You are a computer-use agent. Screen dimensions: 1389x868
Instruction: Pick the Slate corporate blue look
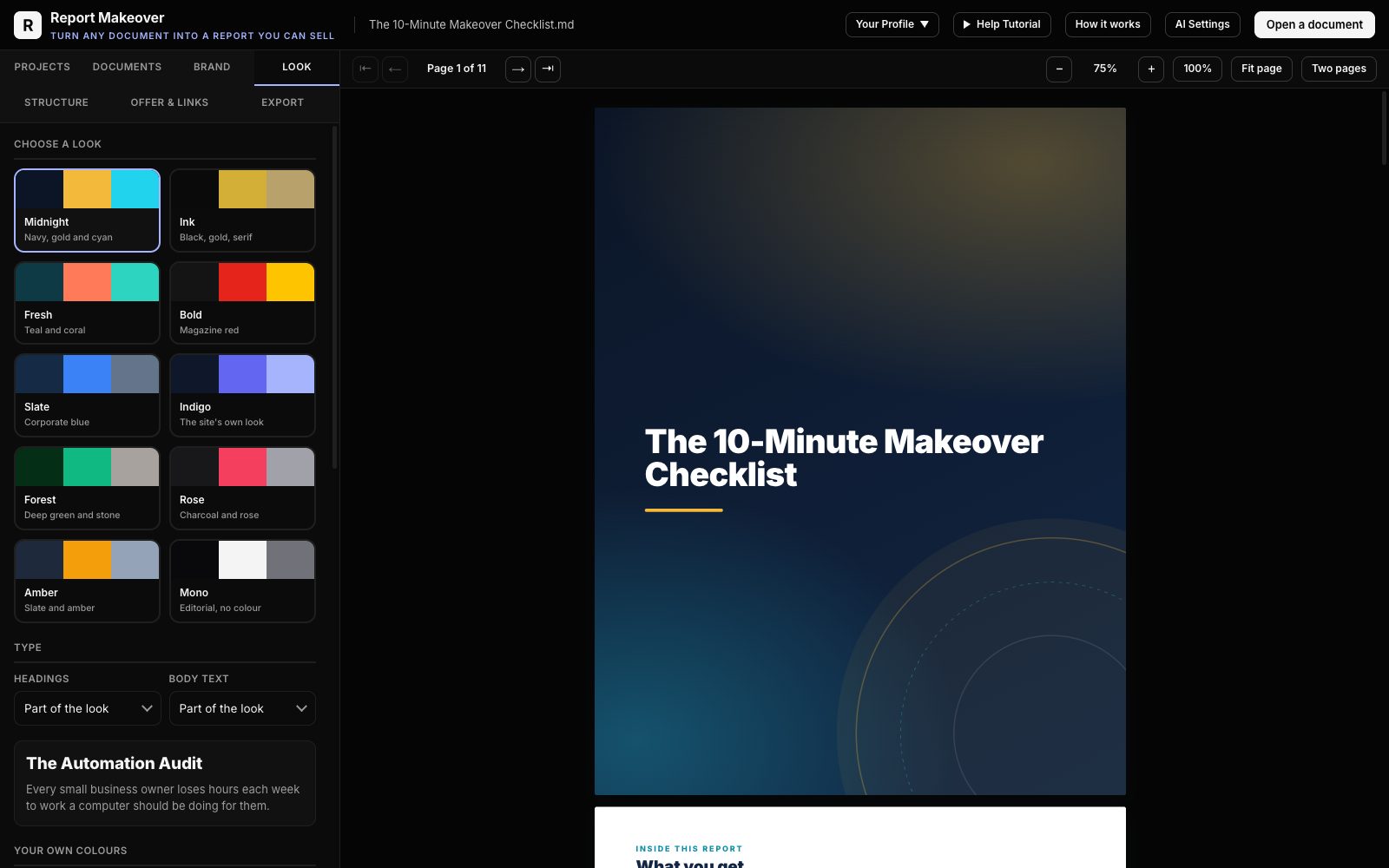(87, 395)
